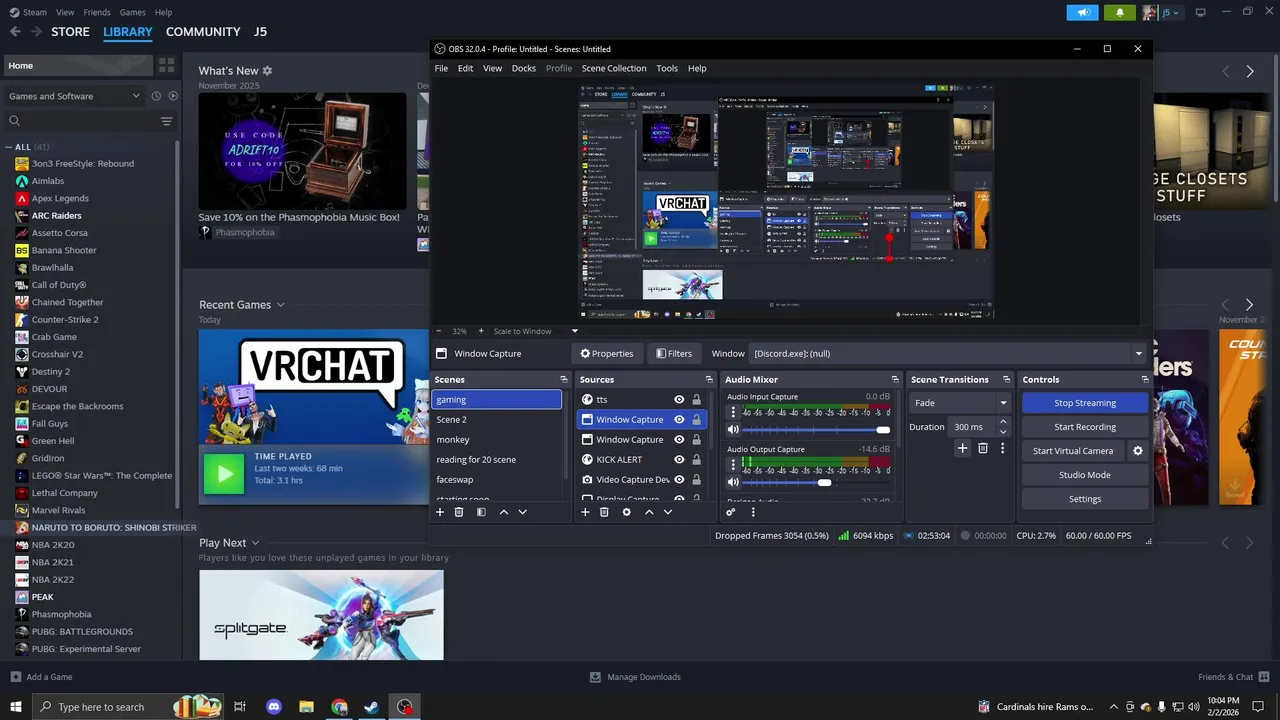1280x720 pixels.
Task: Remove selected scene with Scenes trash icon
Action: pos(459,512)
